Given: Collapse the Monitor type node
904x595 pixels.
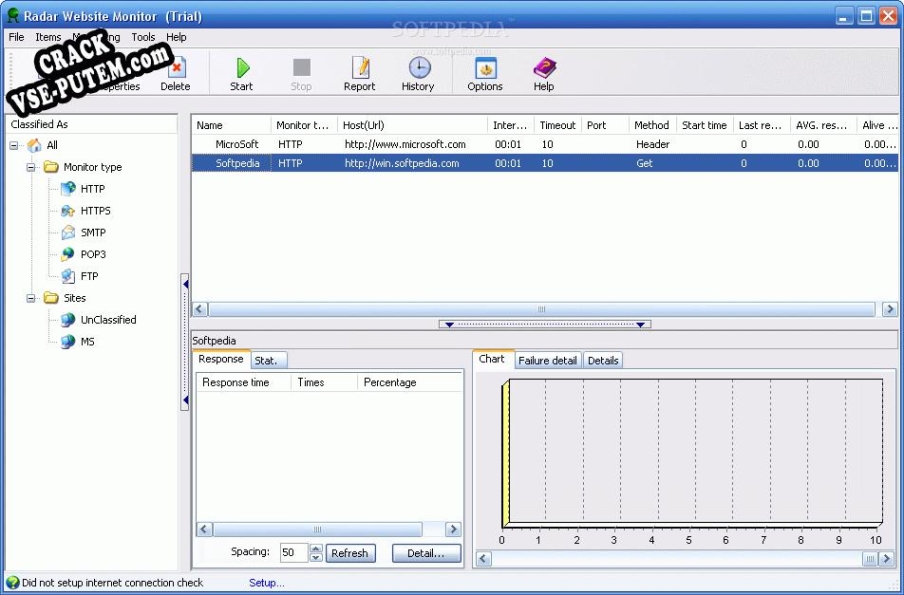Looking at the screenshot, I should tap(31, 168).
